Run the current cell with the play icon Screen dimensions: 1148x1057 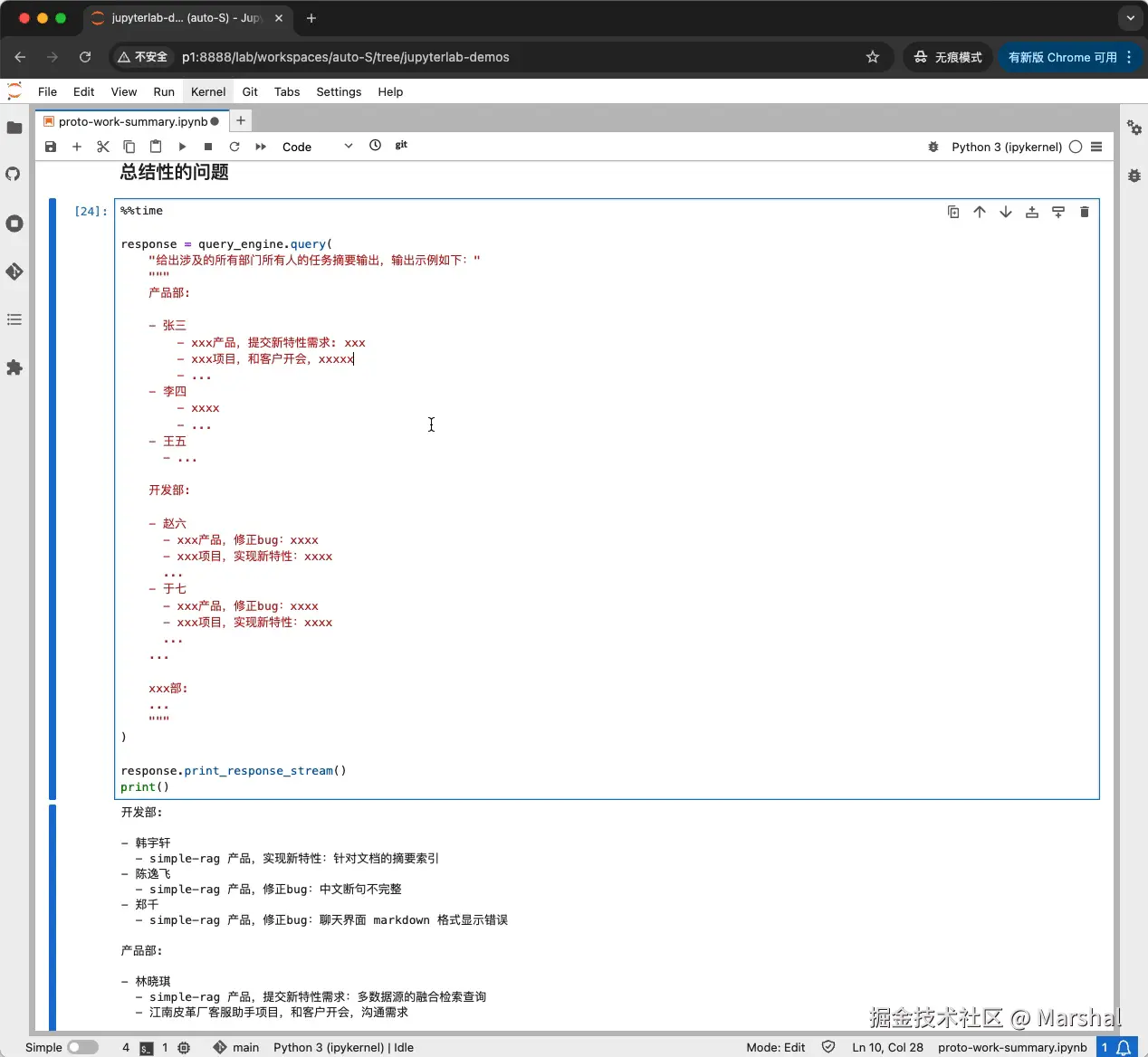[182, 146]
